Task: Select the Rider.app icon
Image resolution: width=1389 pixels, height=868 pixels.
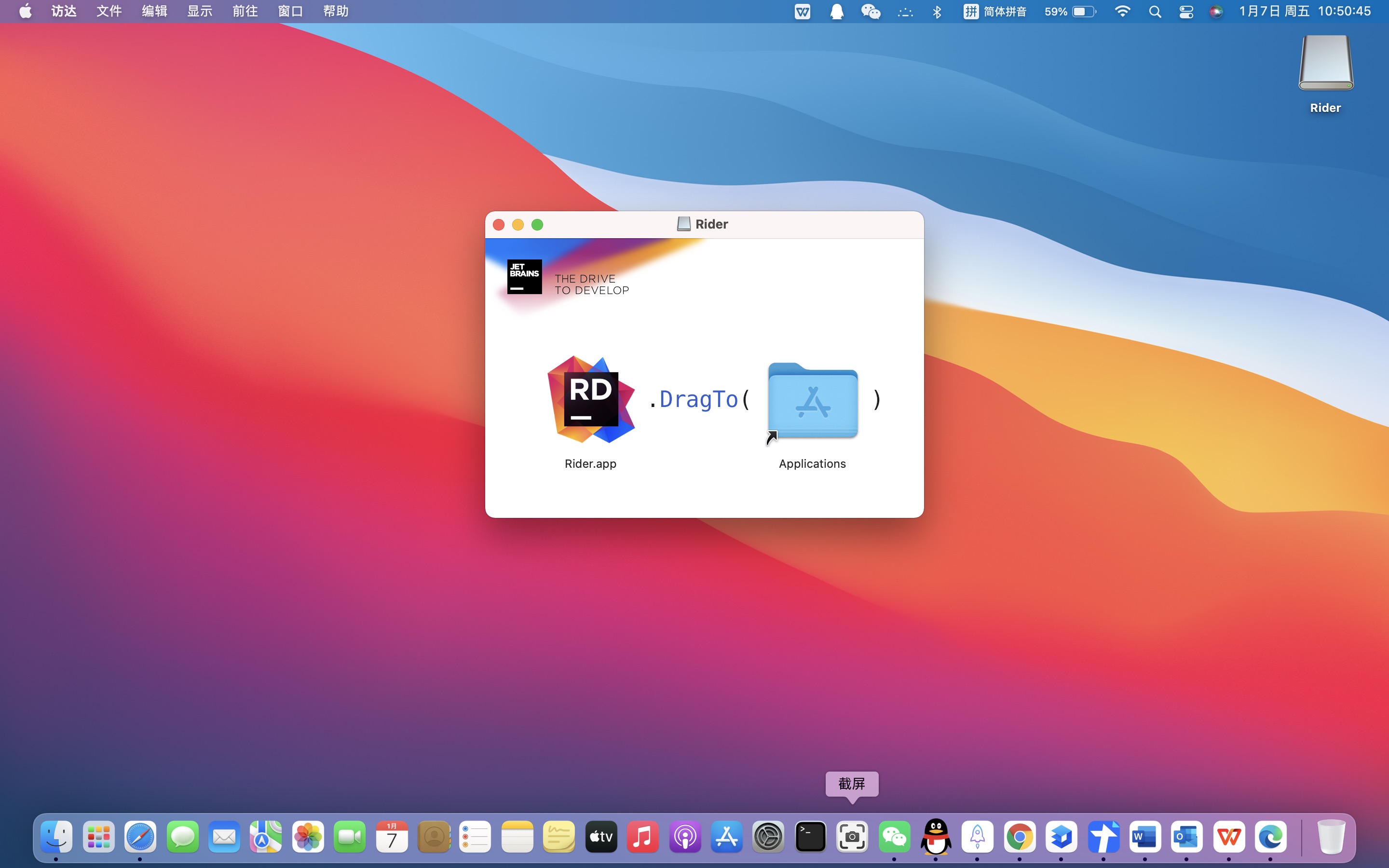Action: coord(591,400)
